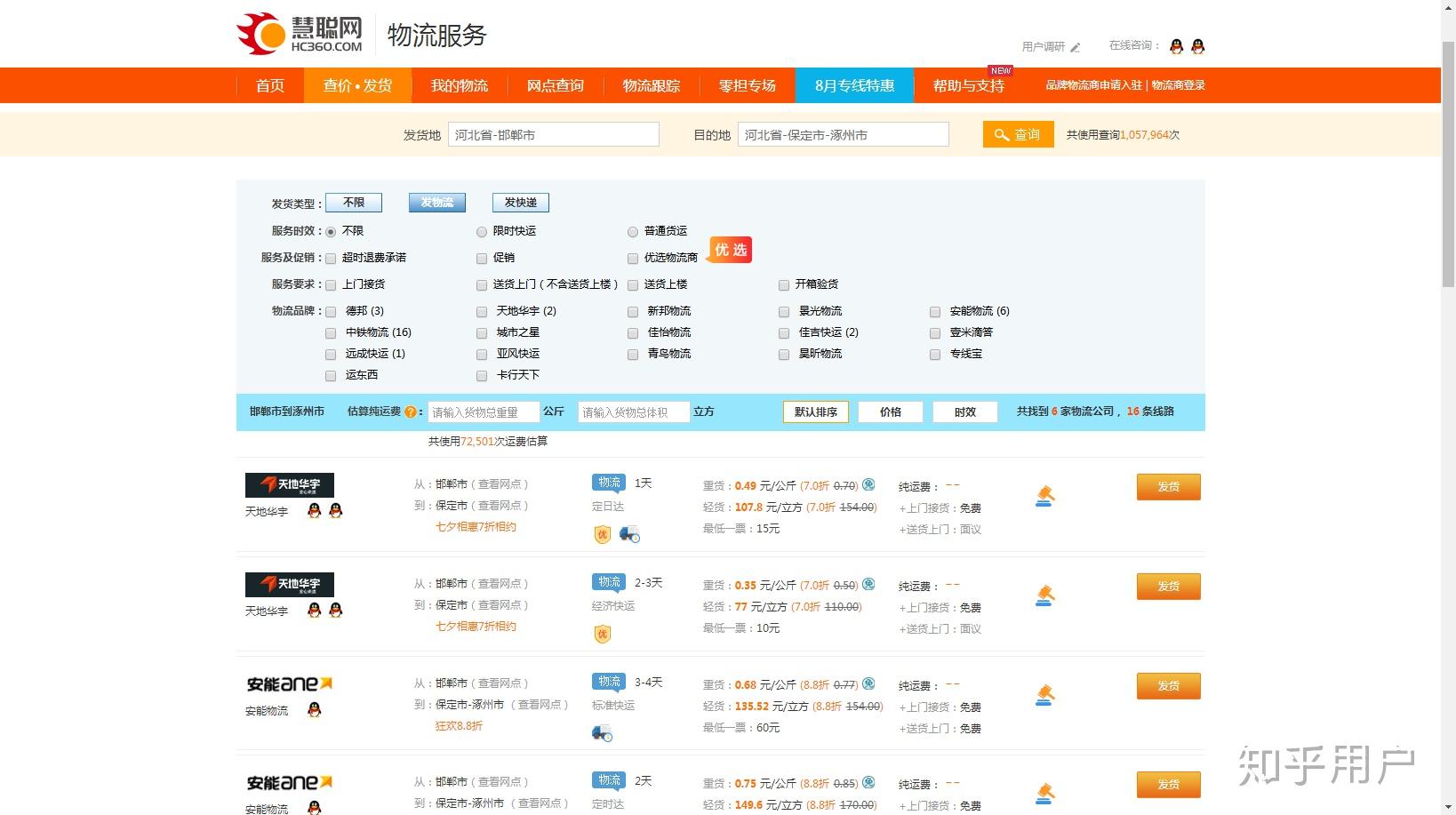Check the 促销 checkbox
The height and width of the screenshot is (815, 1456).
point(482,258)
